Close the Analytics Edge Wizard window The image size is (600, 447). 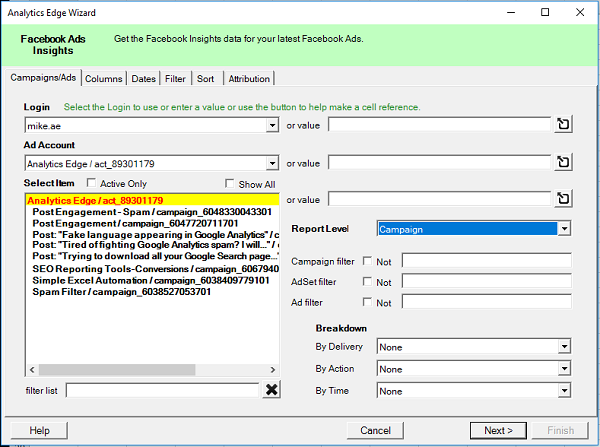pyautogui.click(x=580, y=12)
